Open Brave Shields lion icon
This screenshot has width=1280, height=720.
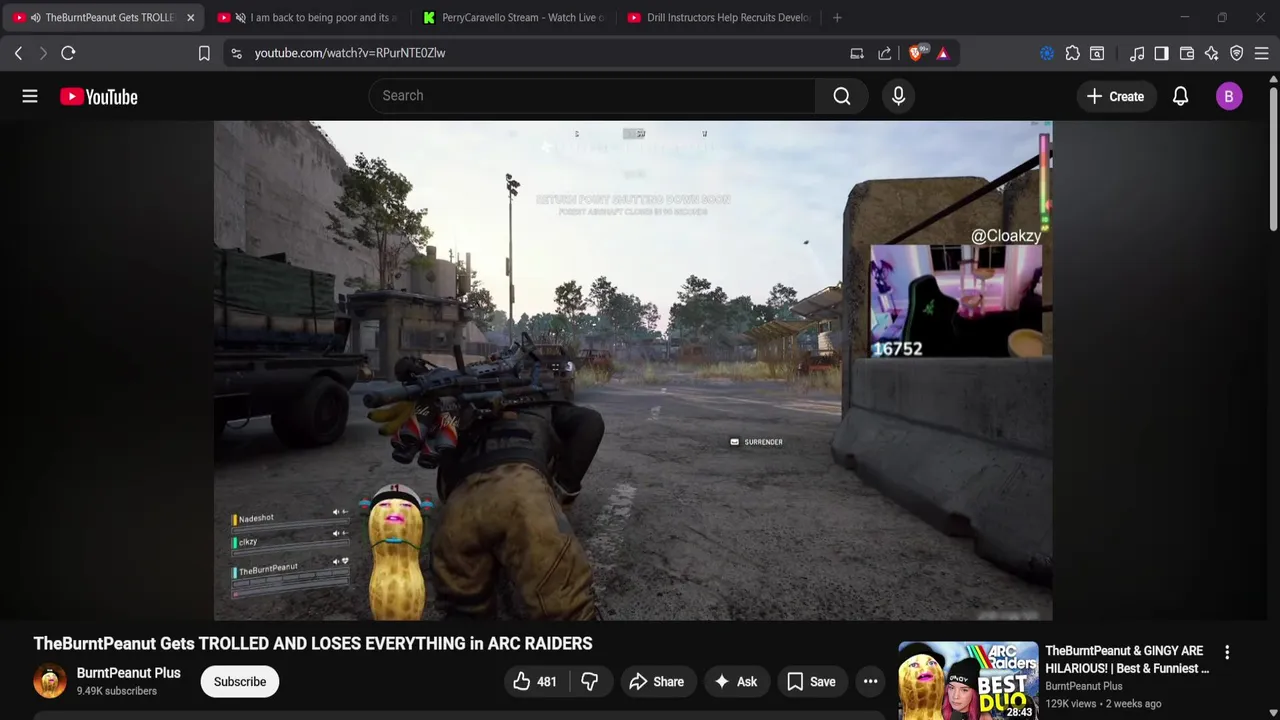pyautogui.click(x=916, y=53)
